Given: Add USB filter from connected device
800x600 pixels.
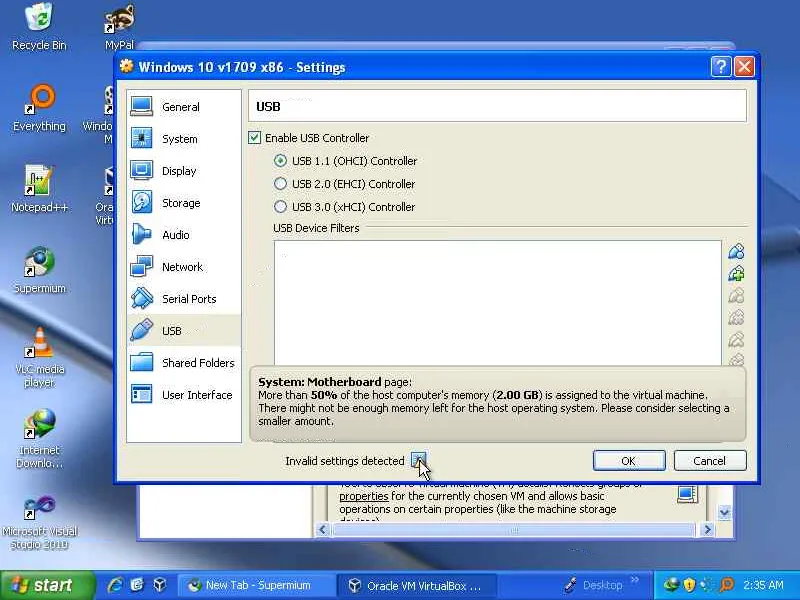Looking at the screenshot, I should coord(736,273).
